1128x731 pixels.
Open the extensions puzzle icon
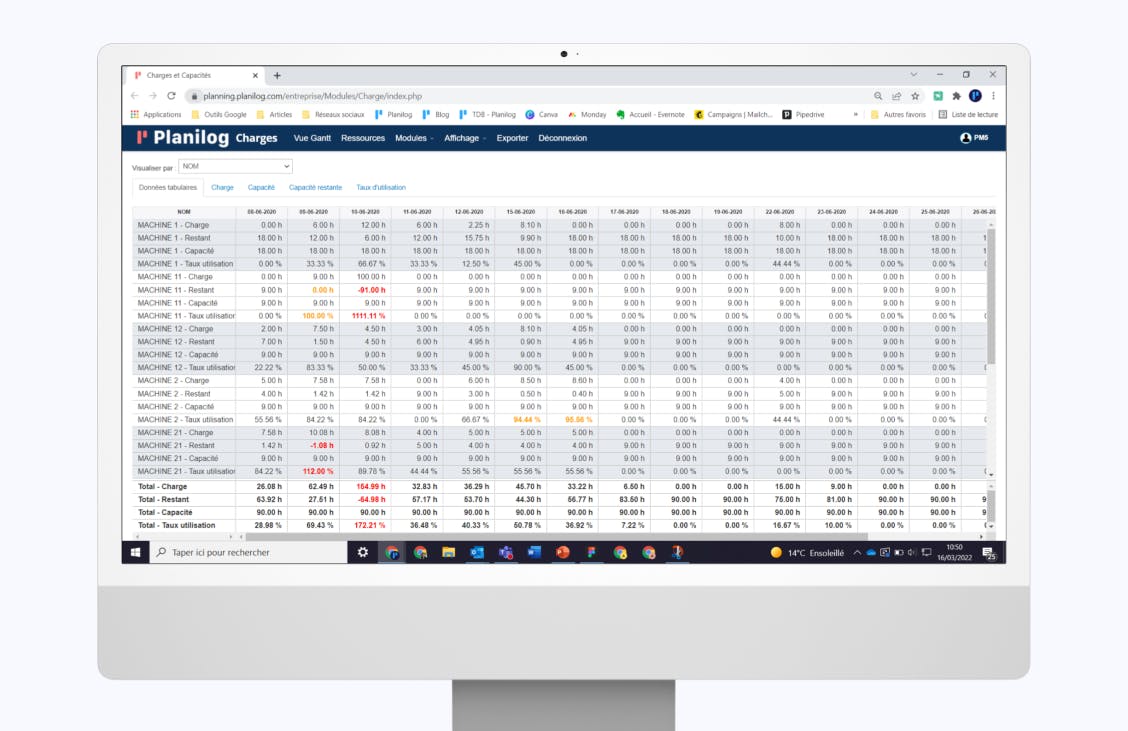click(956, 96)
